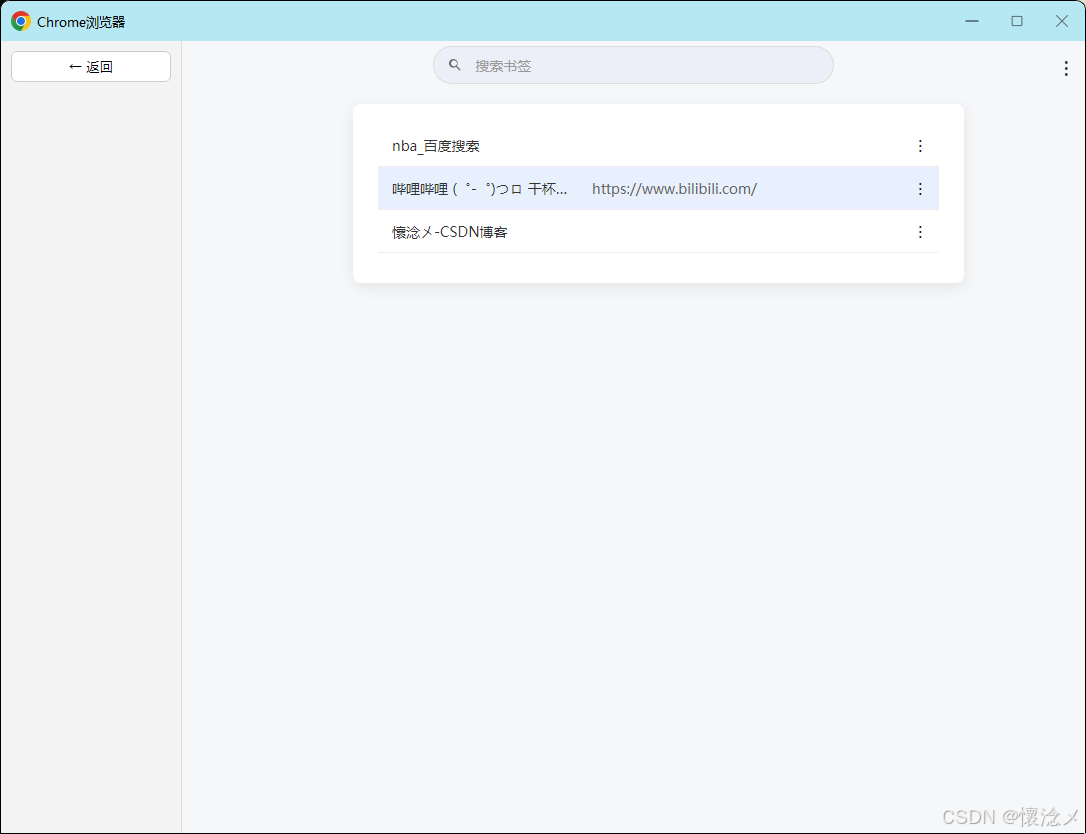Click the https://www.bilibili.com/ URL text
Viewport: 1086px width, 834px height.
[x=674, y=188]
